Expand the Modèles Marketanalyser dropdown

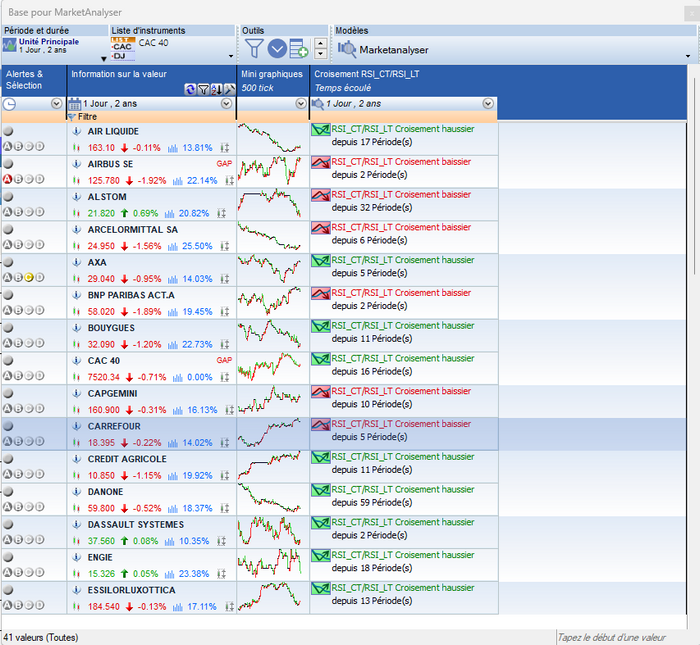coord(688,56)
